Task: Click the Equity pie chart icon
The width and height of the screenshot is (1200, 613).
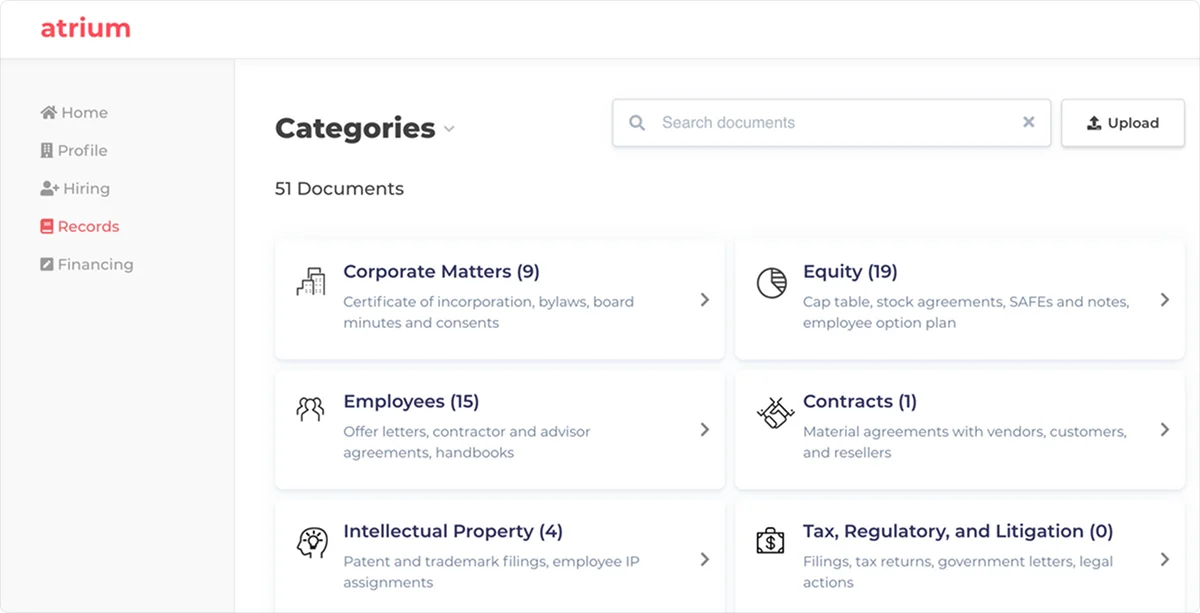Action: [770, 282]
